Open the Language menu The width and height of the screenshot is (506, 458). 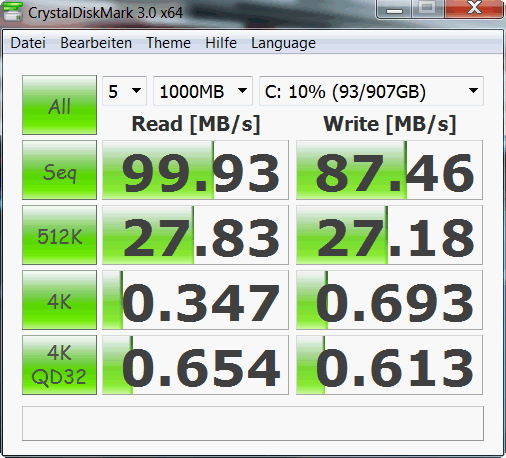(283, 43)
